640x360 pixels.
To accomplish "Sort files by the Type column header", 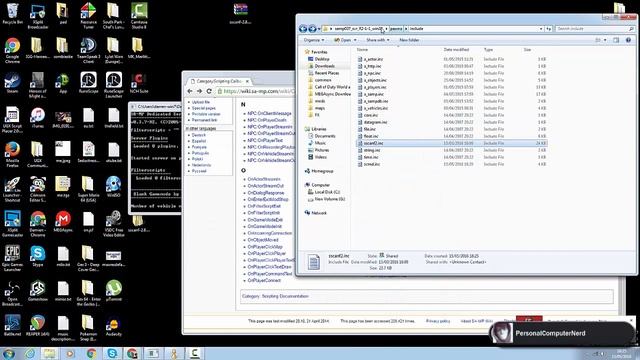I will (x=489, y=49).
